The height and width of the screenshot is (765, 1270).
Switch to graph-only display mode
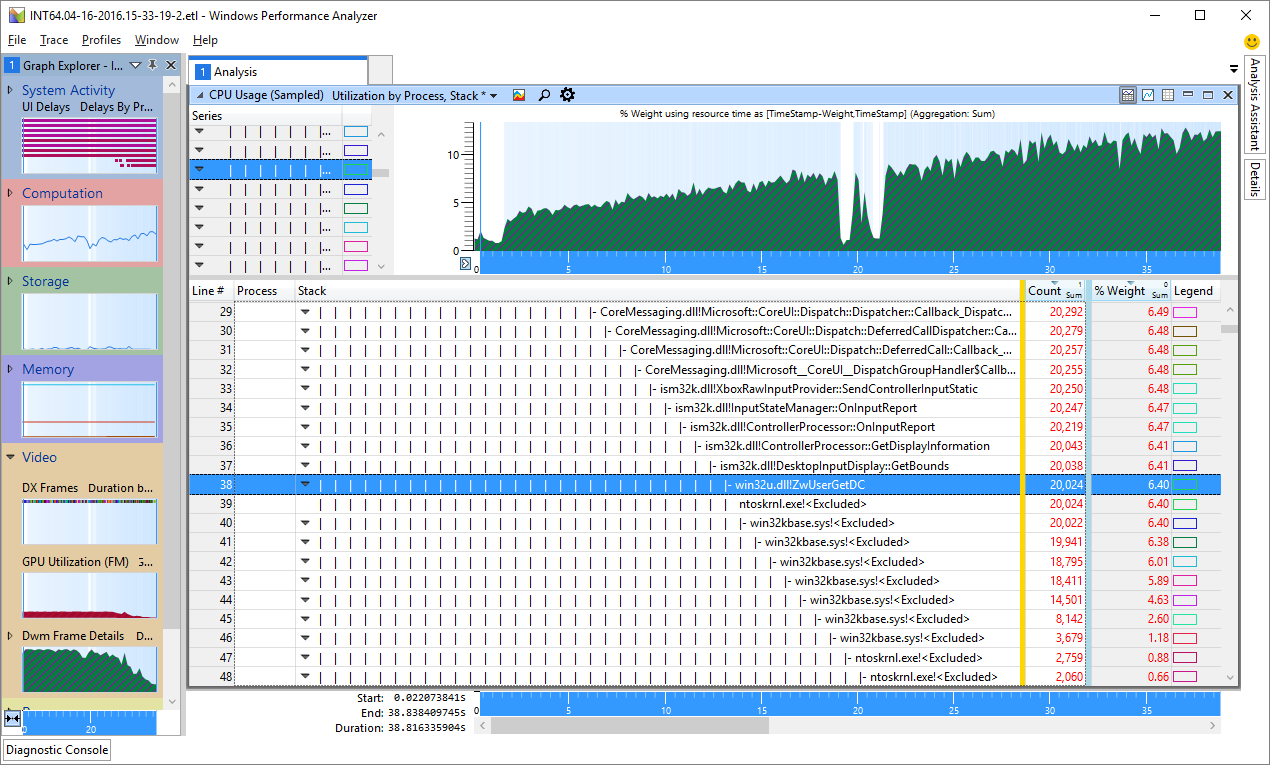pyautogui.click(x=1148, y=95)
